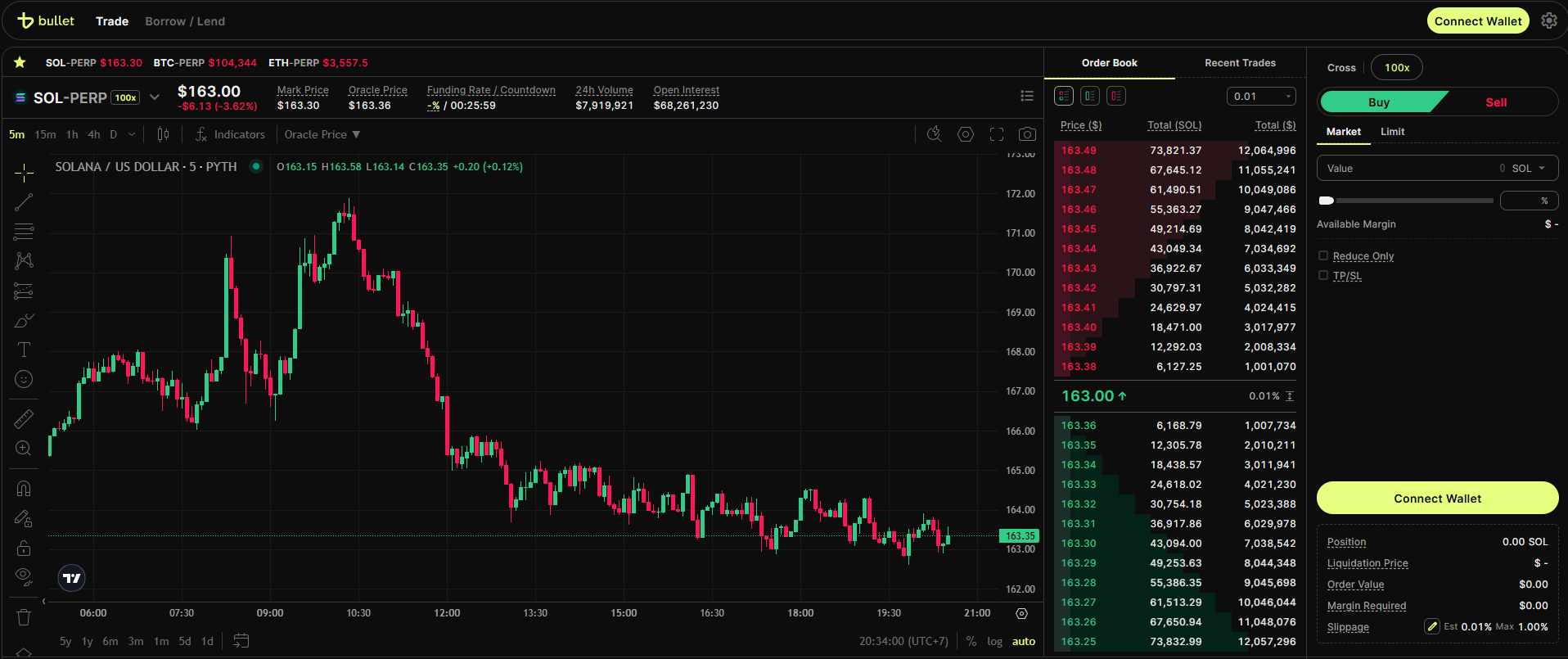Viewport: 1568px width, 659px height.
Task: Expand more time intervals dropdown
Action: coord(132,134)
